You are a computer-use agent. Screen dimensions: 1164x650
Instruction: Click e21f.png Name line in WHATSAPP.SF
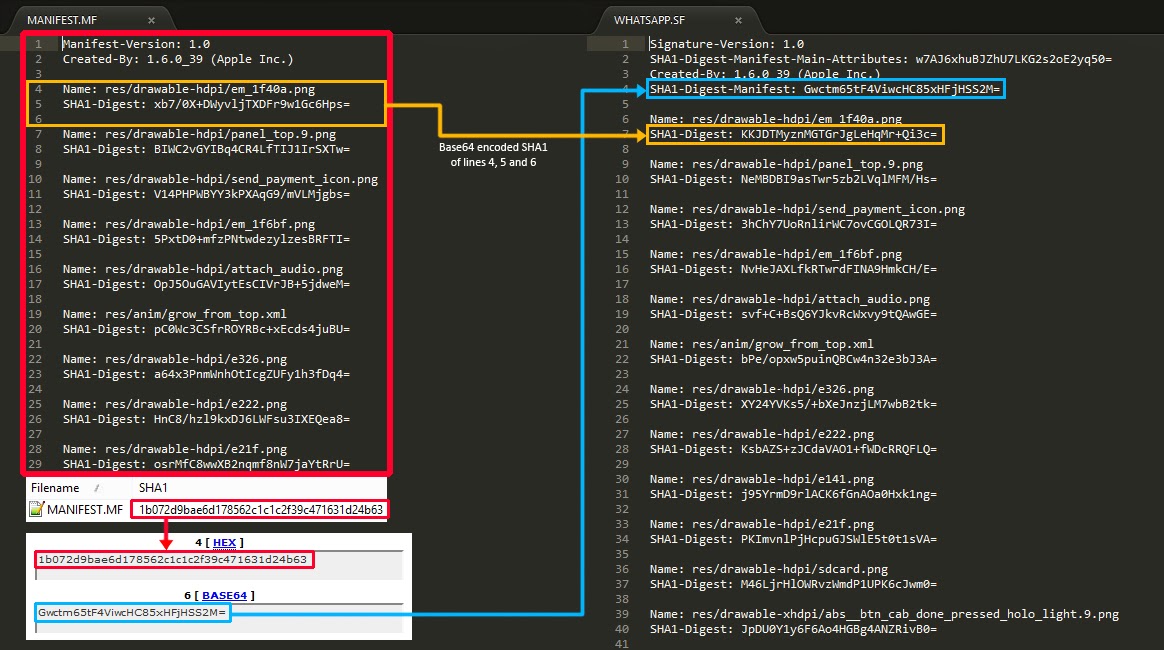tap(762, 525)
